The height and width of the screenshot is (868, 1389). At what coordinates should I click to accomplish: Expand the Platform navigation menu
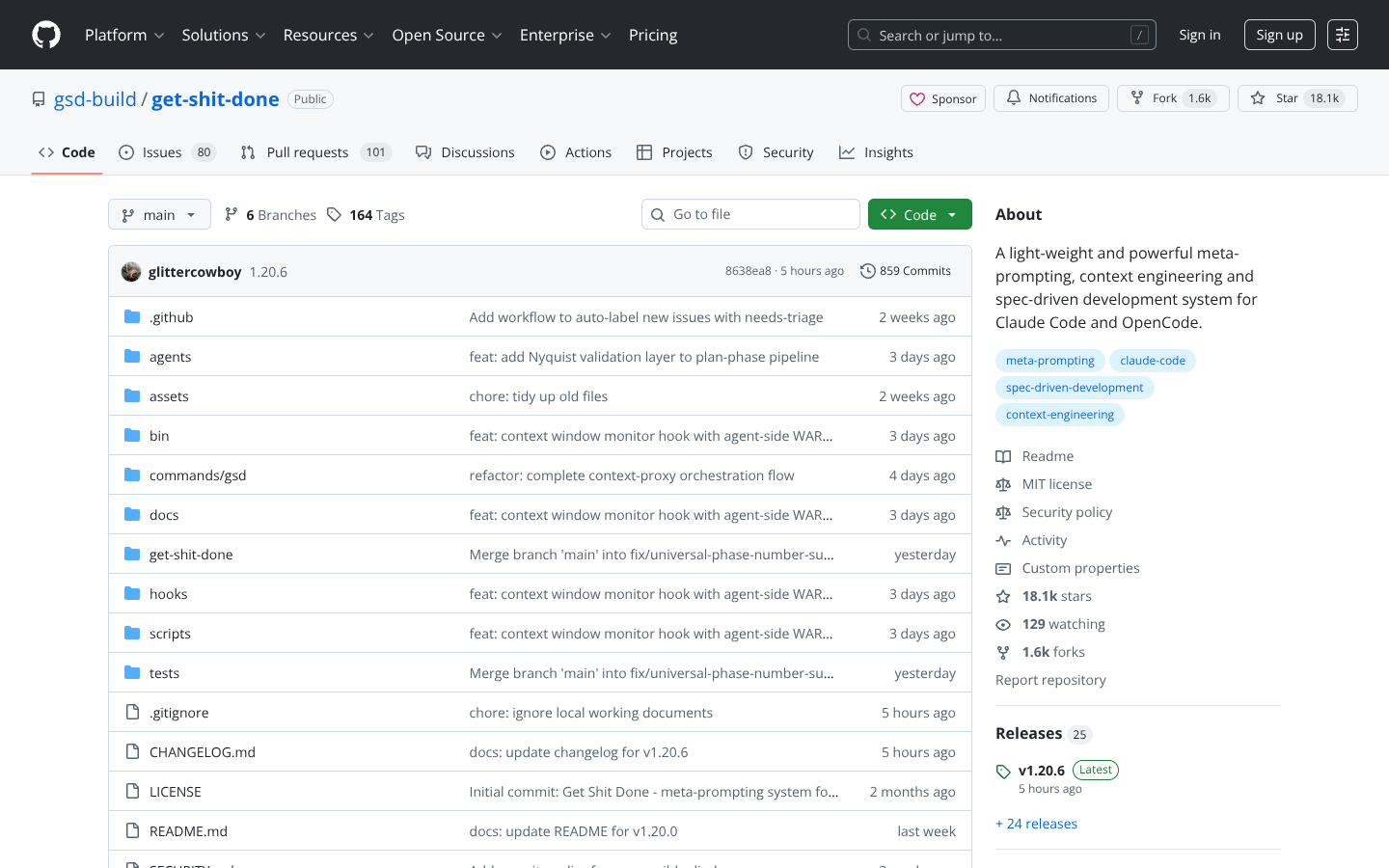click(124, 35)
